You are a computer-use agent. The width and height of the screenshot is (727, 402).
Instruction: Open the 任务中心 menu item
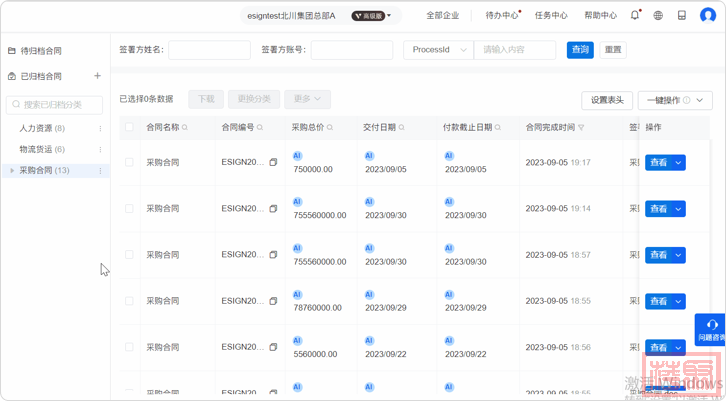click(x=551, y=15)
